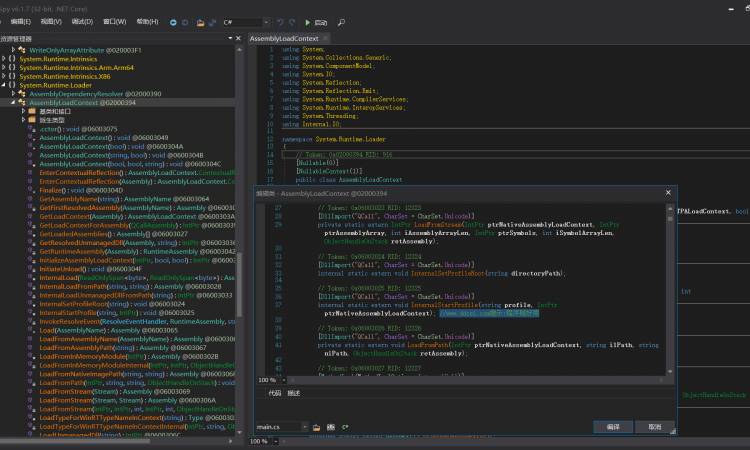Click the class icon of AssemblyDependencyResolver

point(22,94)
